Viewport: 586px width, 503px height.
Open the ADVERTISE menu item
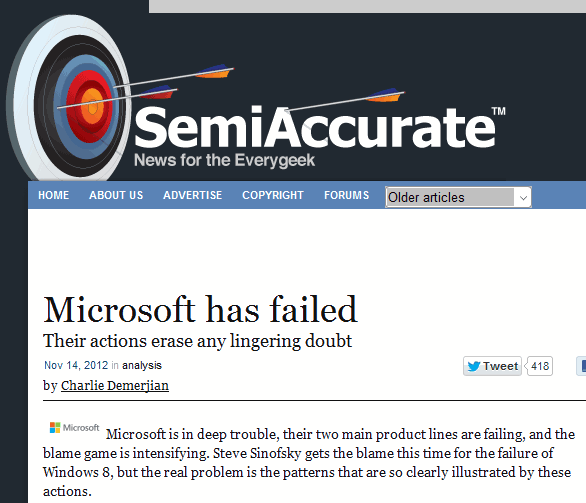192,195
